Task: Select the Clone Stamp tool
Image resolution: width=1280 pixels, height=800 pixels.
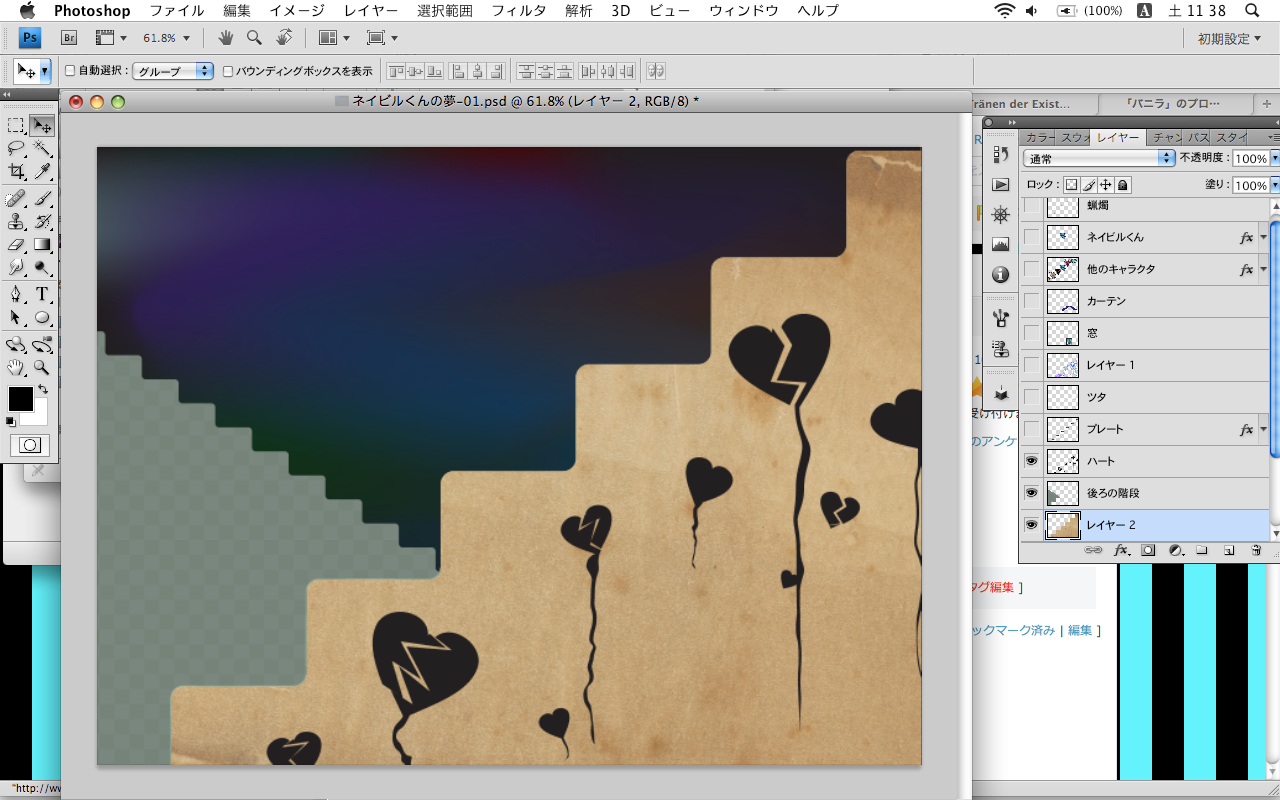Action: 16,221
